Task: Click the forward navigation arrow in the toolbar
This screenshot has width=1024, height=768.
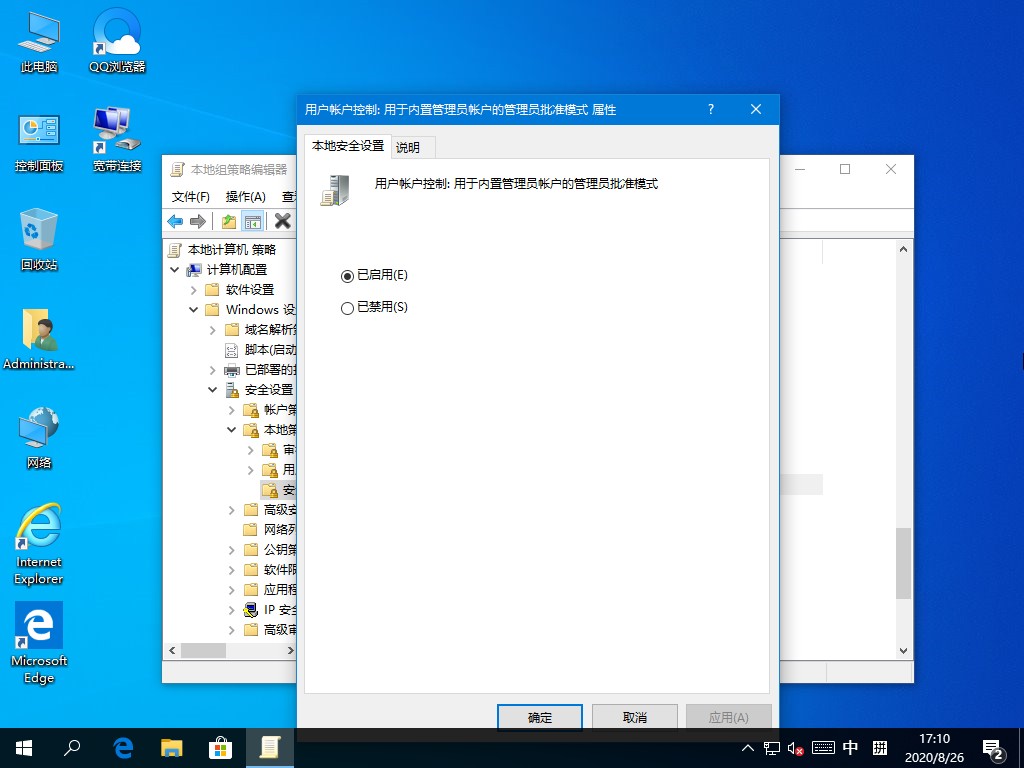Action: [198, 221]
